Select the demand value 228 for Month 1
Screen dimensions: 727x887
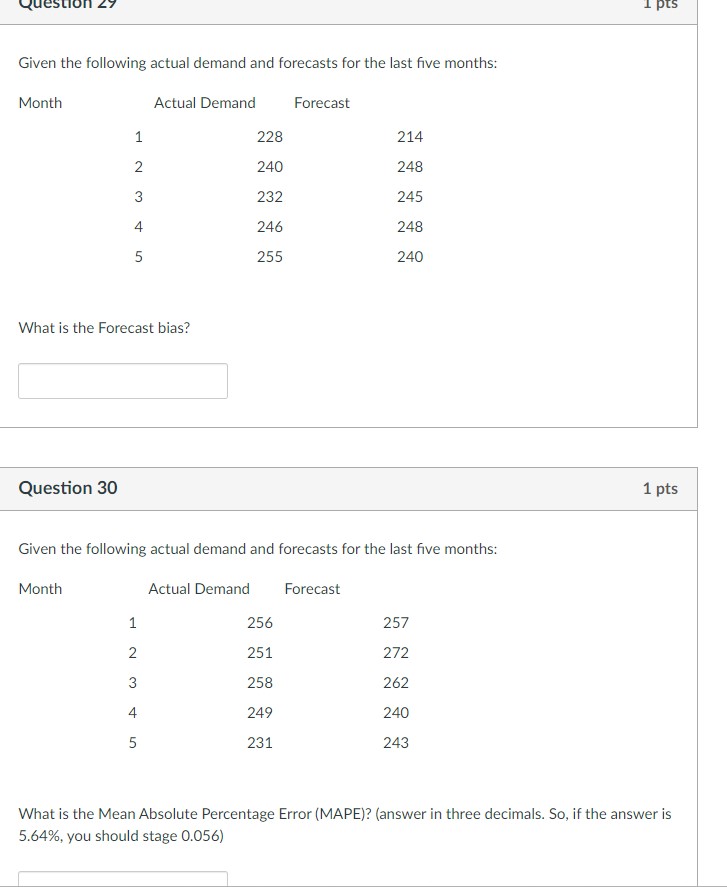(x=271, y=136)
